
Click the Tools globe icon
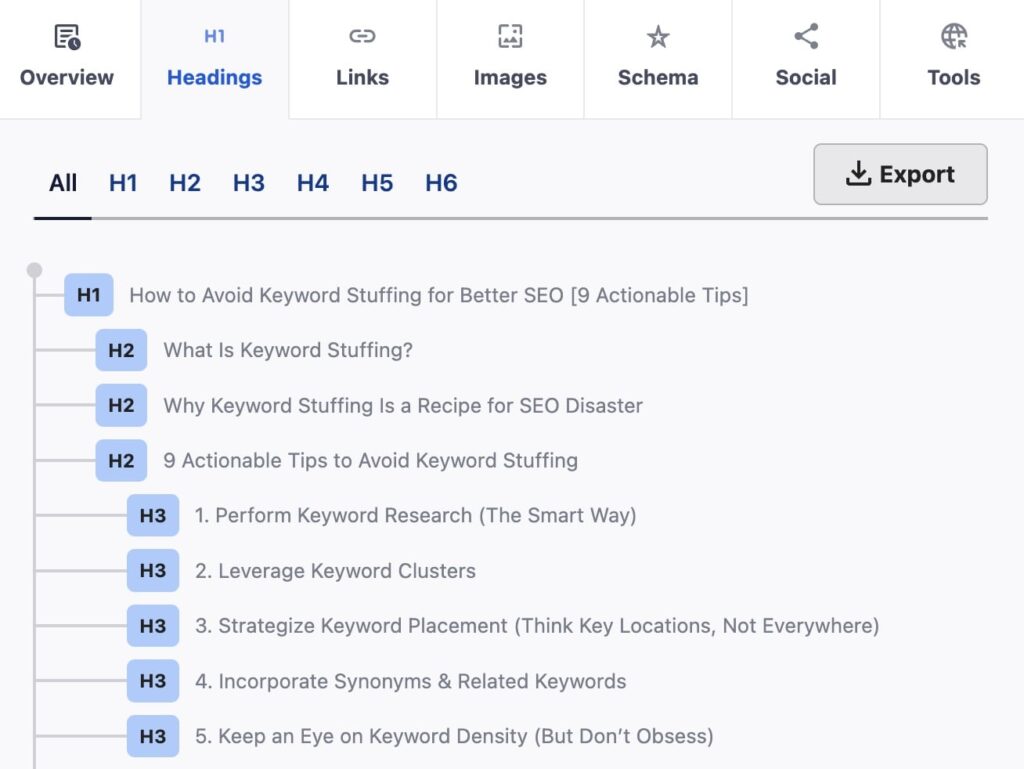[952, 35]
